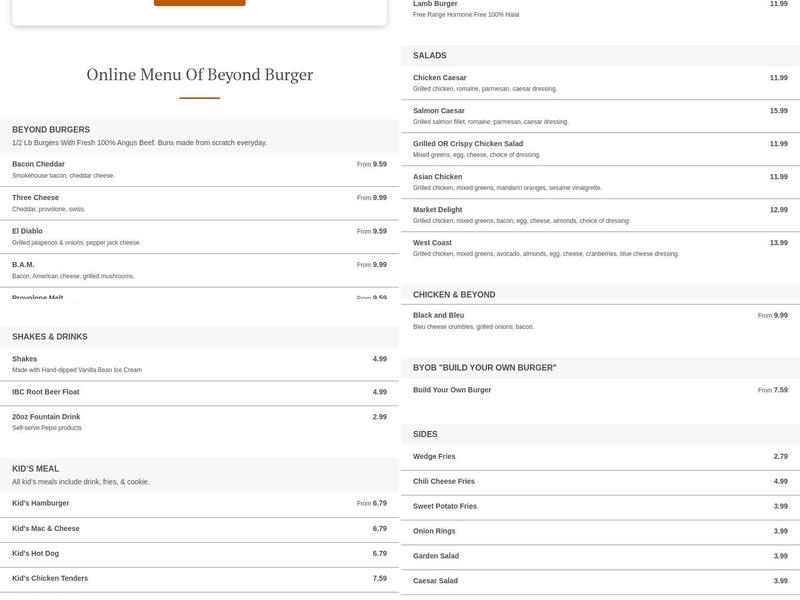This screenshot has width=800, height=600.
Task: Open the Shakes item
Action: (x=199, y=364)
